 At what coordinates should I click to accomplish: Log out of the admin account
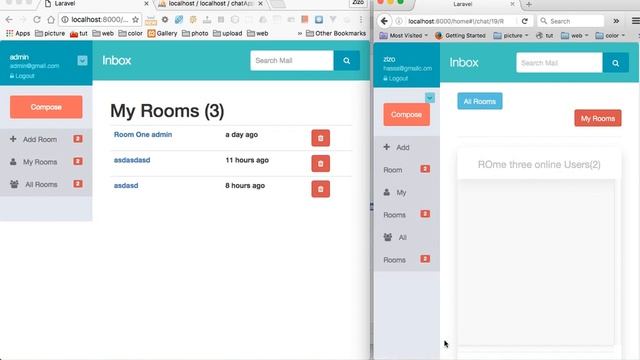point(22,76)
